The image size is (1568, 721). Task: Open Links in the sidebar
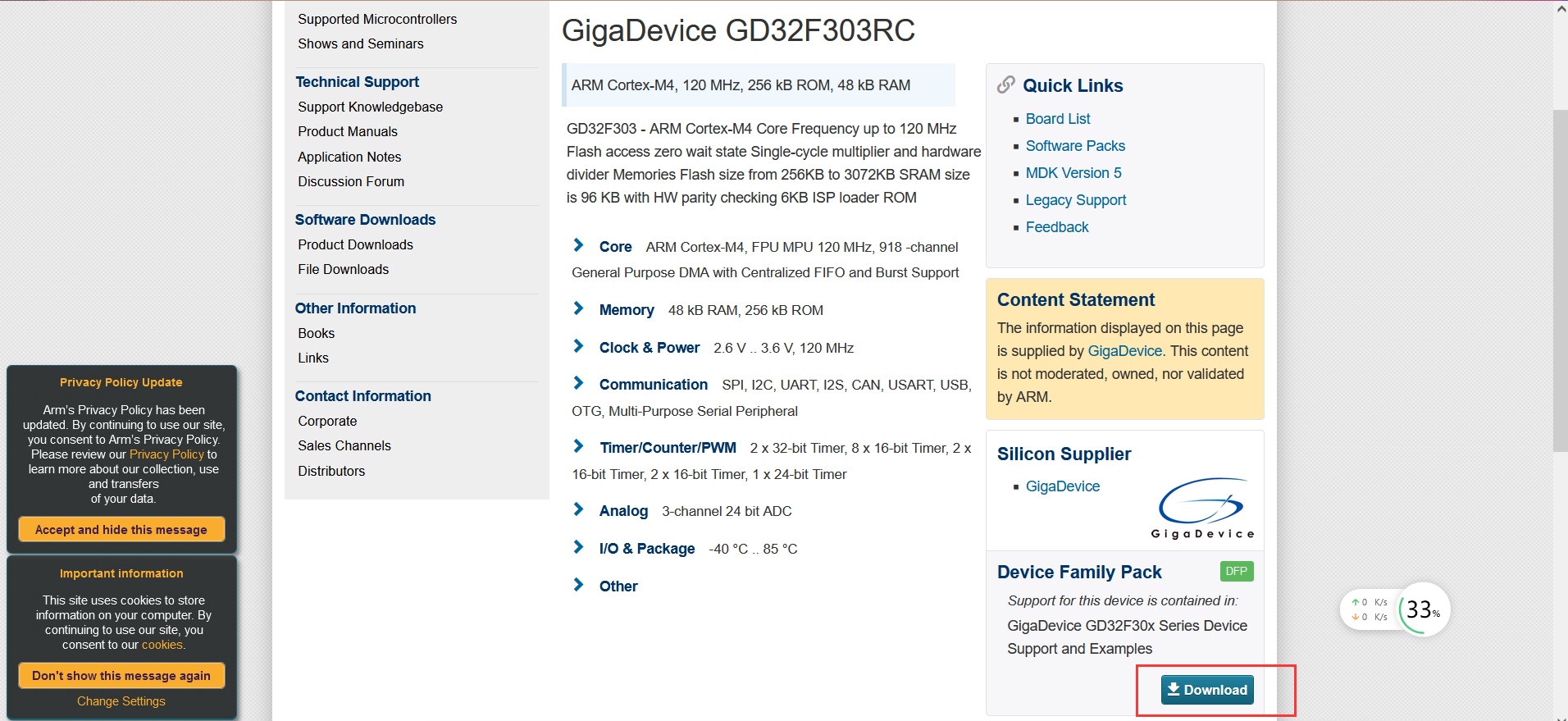(x=313, y=358)
